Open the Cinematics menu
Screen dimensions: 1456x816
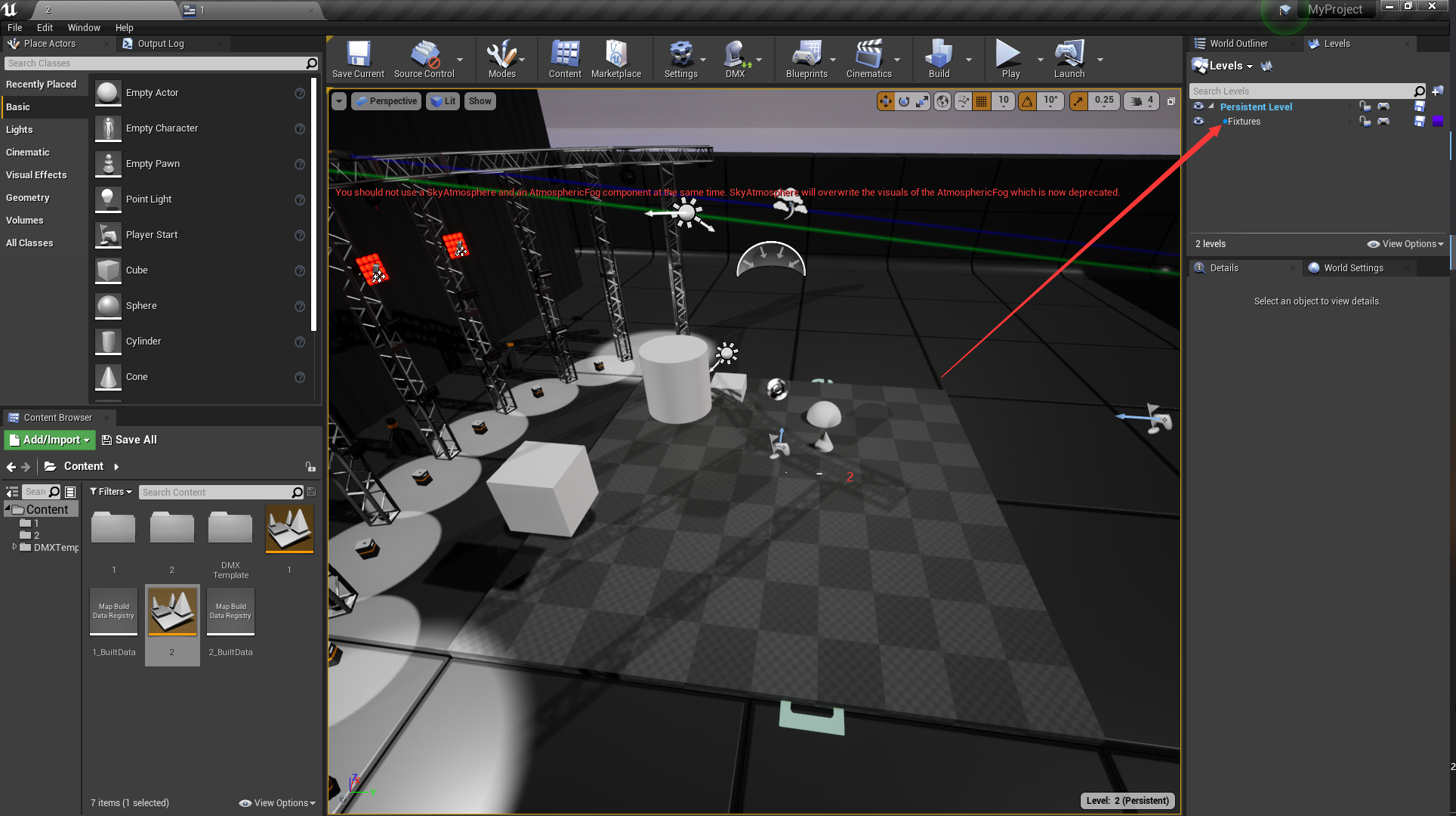(870, 59)
